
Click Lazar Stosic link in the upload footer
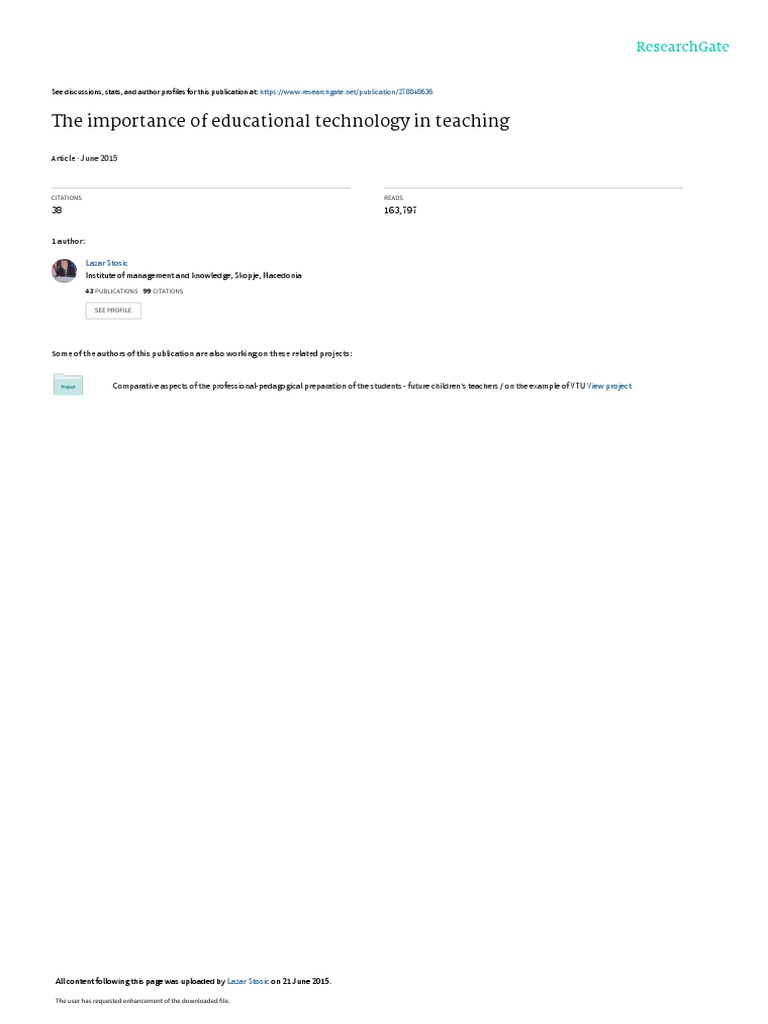click(x=248, y=981)
